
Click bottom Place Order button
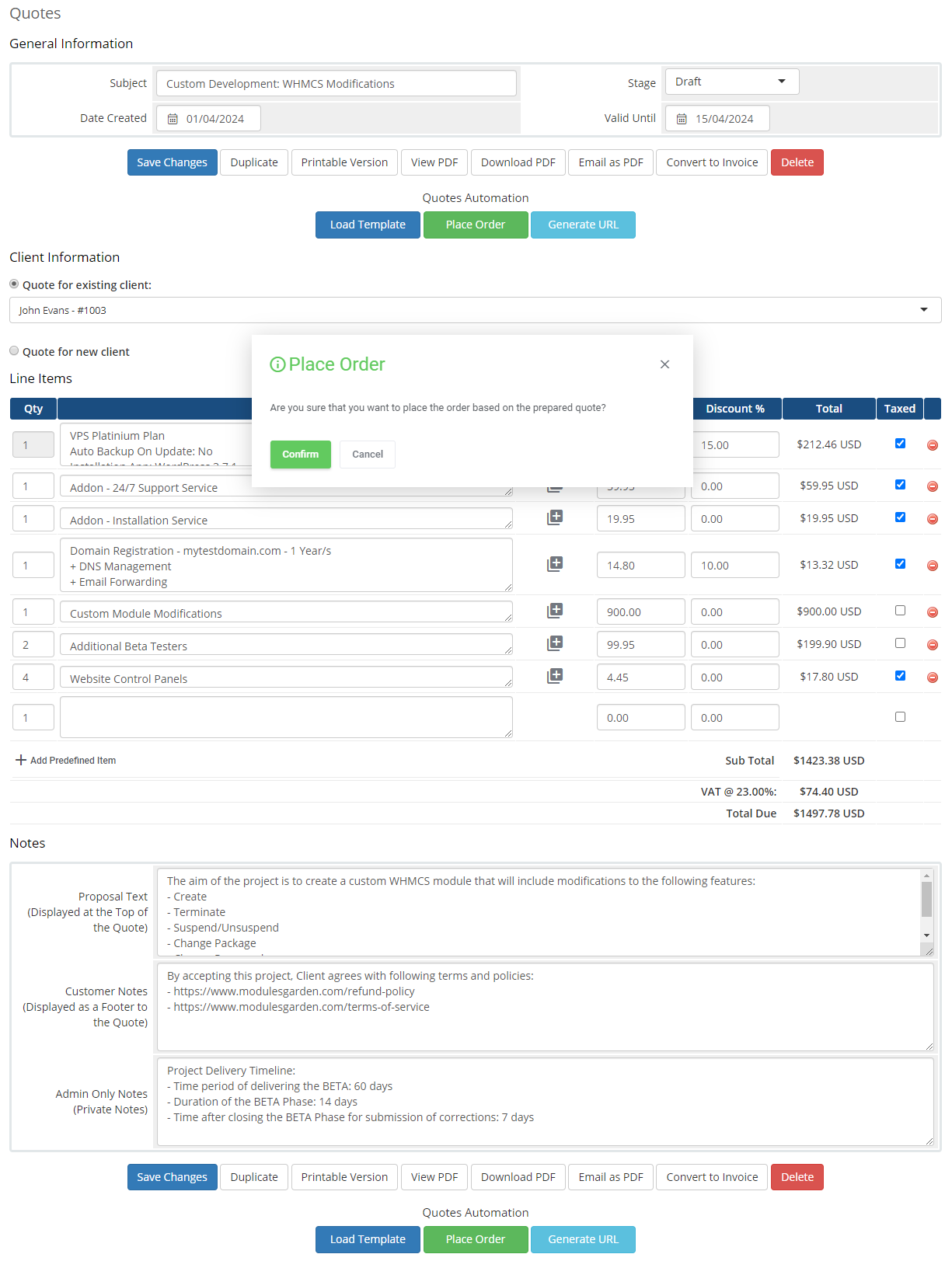(x=476, y=1239)
